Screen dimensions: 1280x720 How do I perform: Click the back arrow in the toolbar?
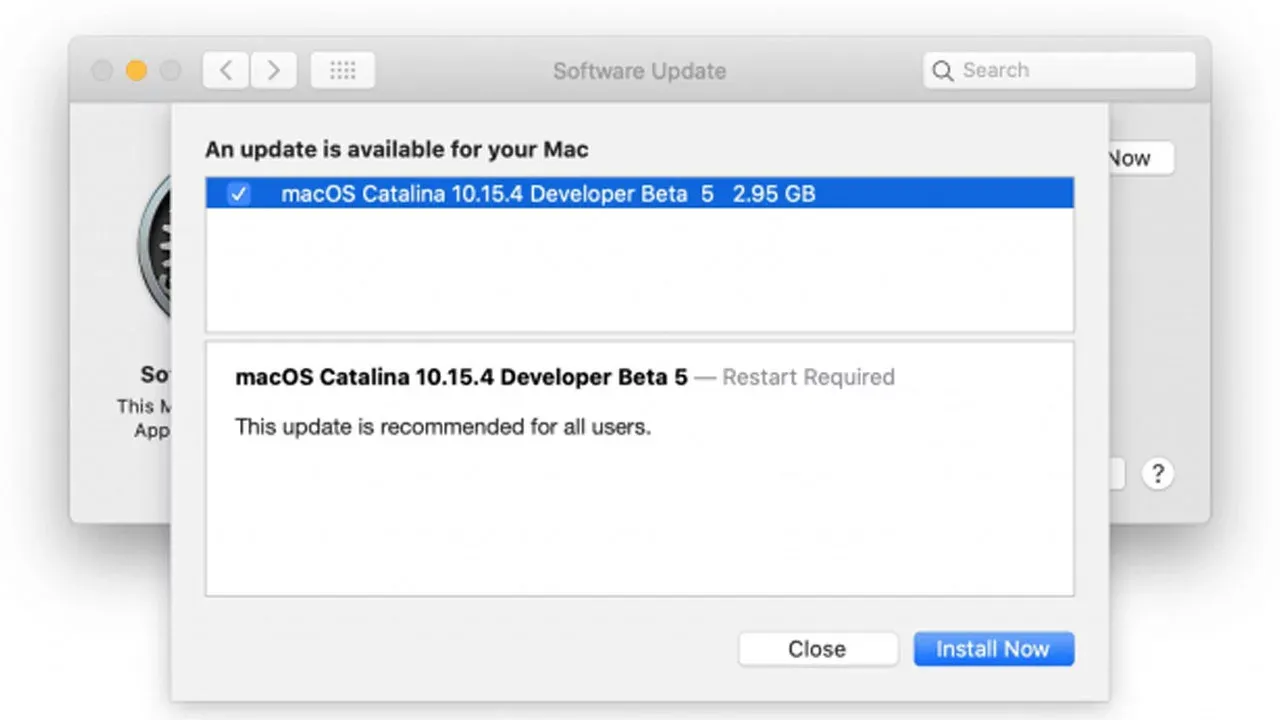click(x=226, y=70)
